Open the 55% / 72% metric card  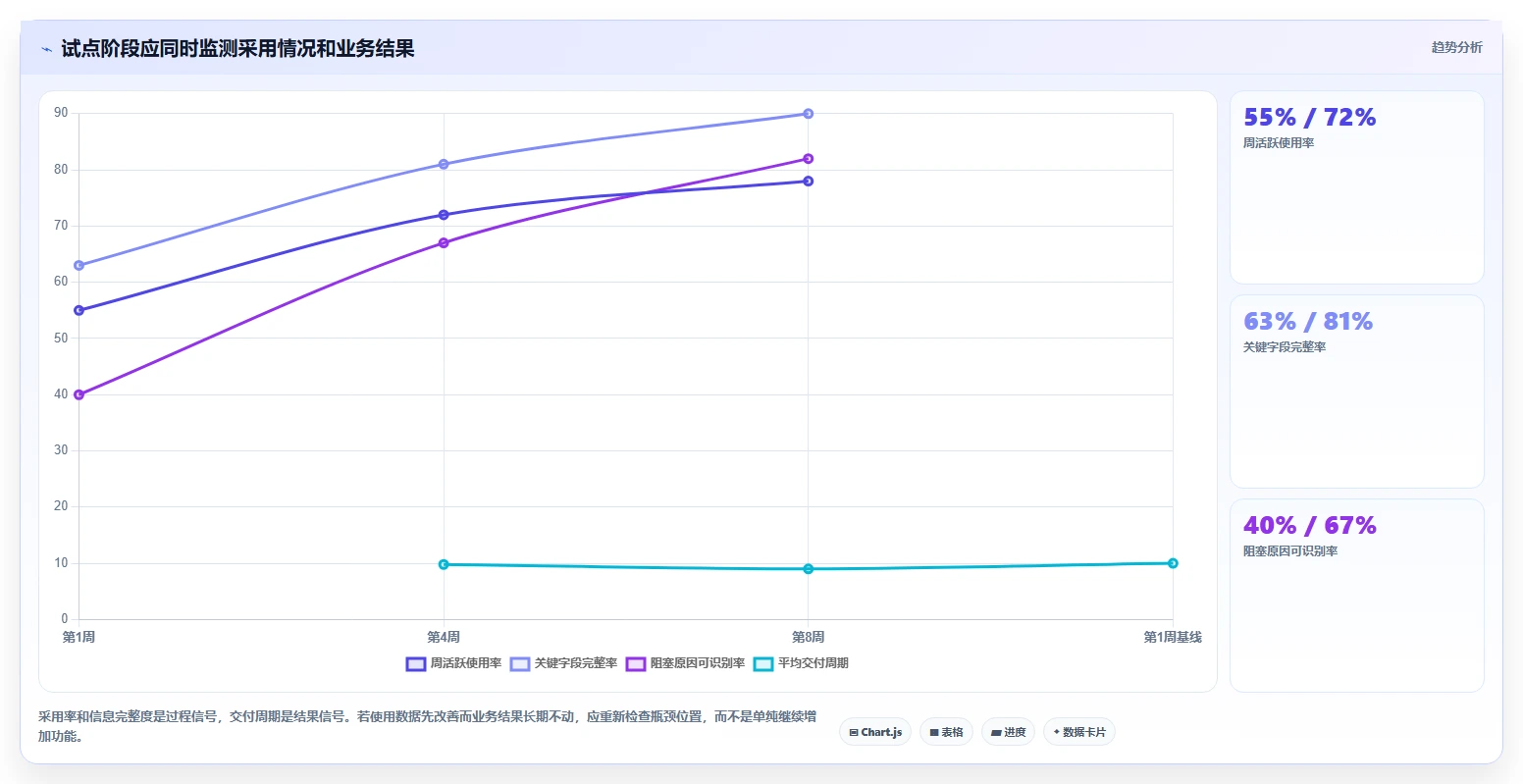(x=1357, y=187)
